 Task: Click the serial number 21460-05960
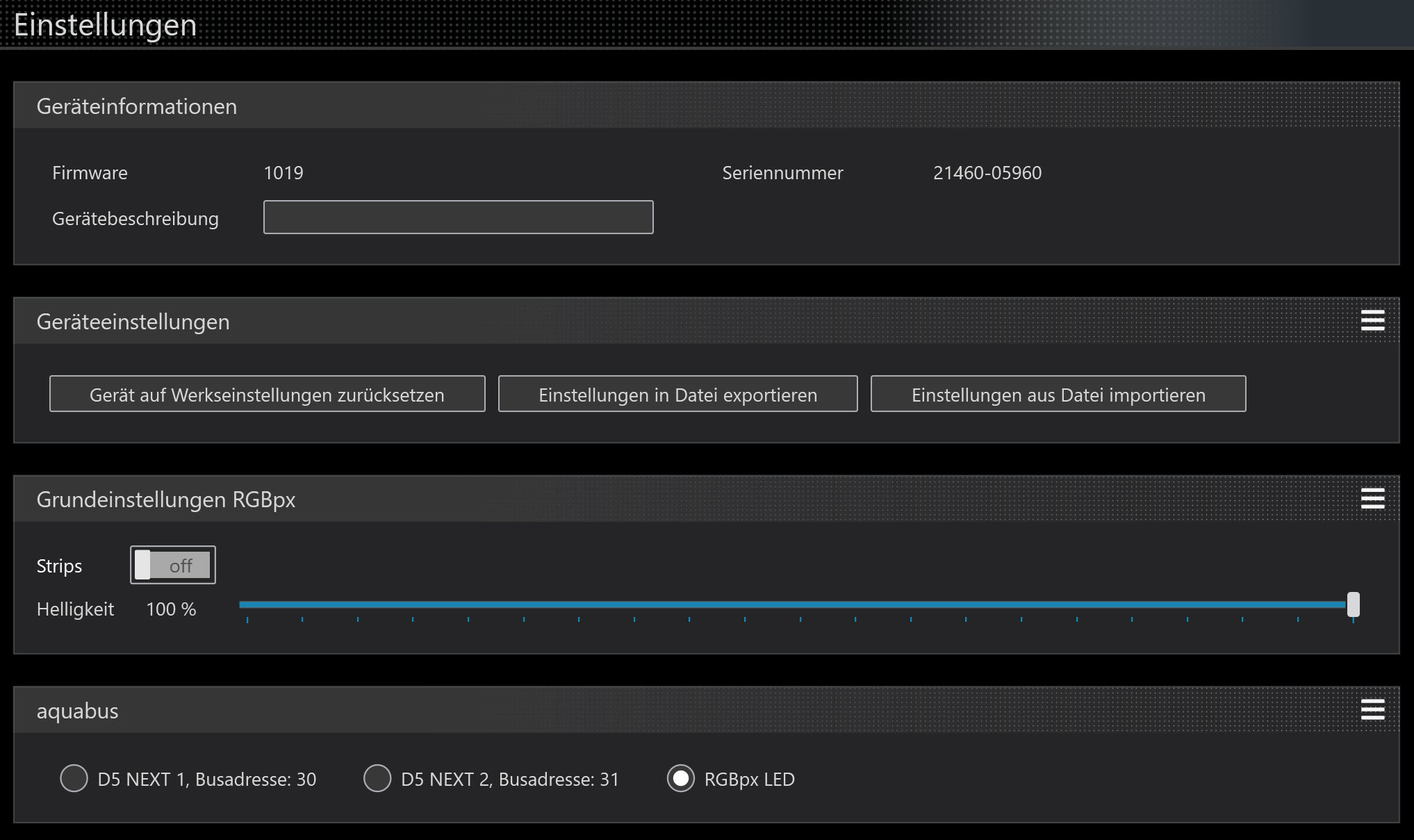(987, 173)
